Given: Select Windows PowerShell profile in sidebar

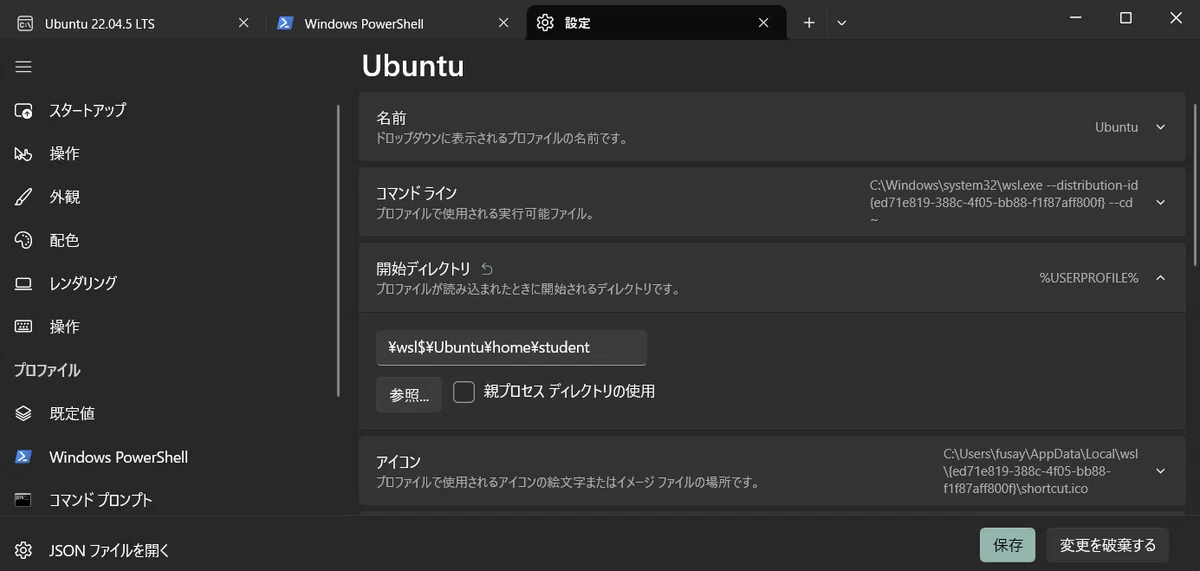Looking at the screenshot, I should (170, 457).
